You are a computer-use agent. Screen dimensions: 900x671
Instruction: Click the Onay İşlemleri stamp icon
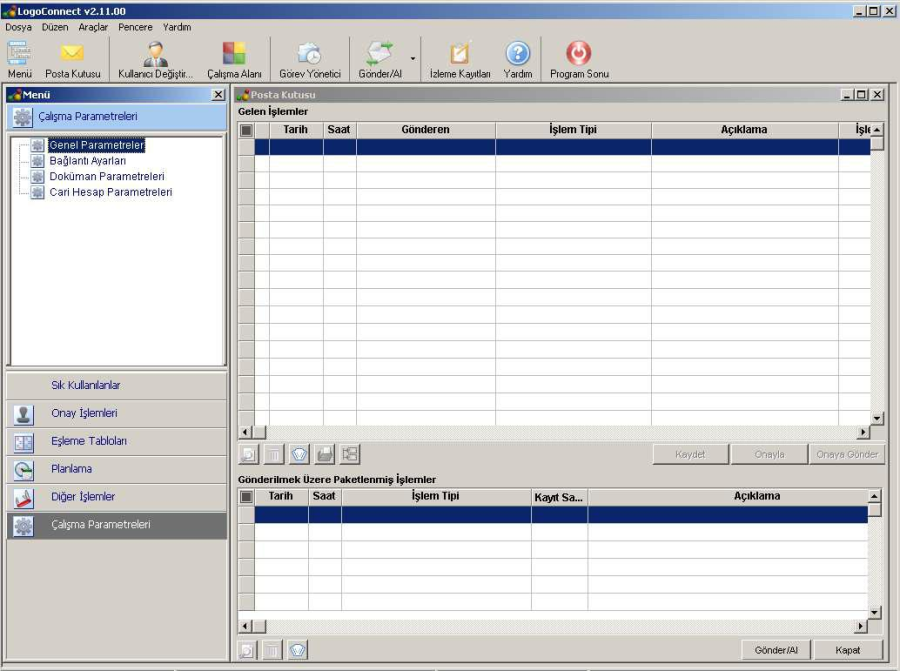click(24, 414)
